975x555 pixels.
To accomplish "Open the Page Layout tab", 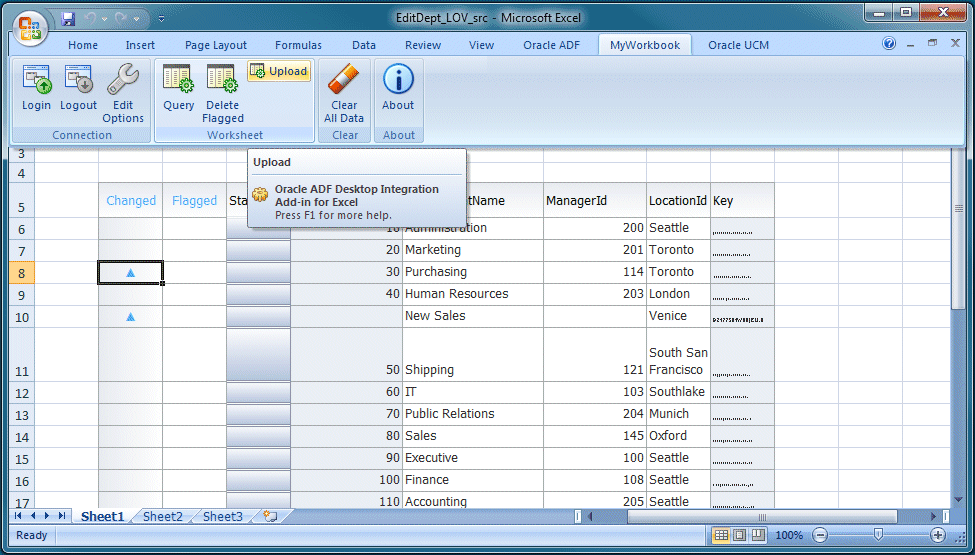I will [x=216, y=45].
